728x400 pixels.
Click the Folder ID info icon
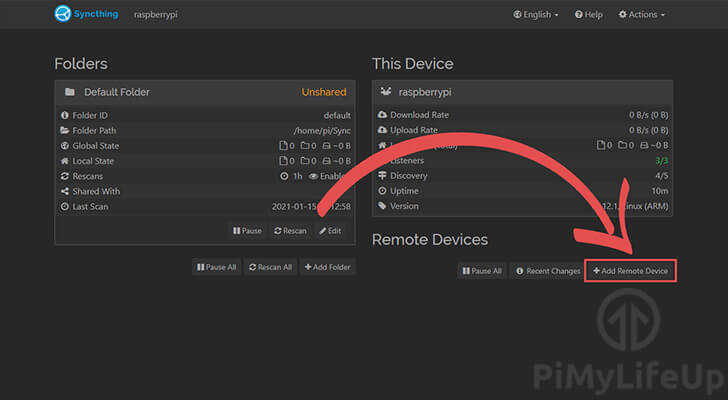[65, 115]
